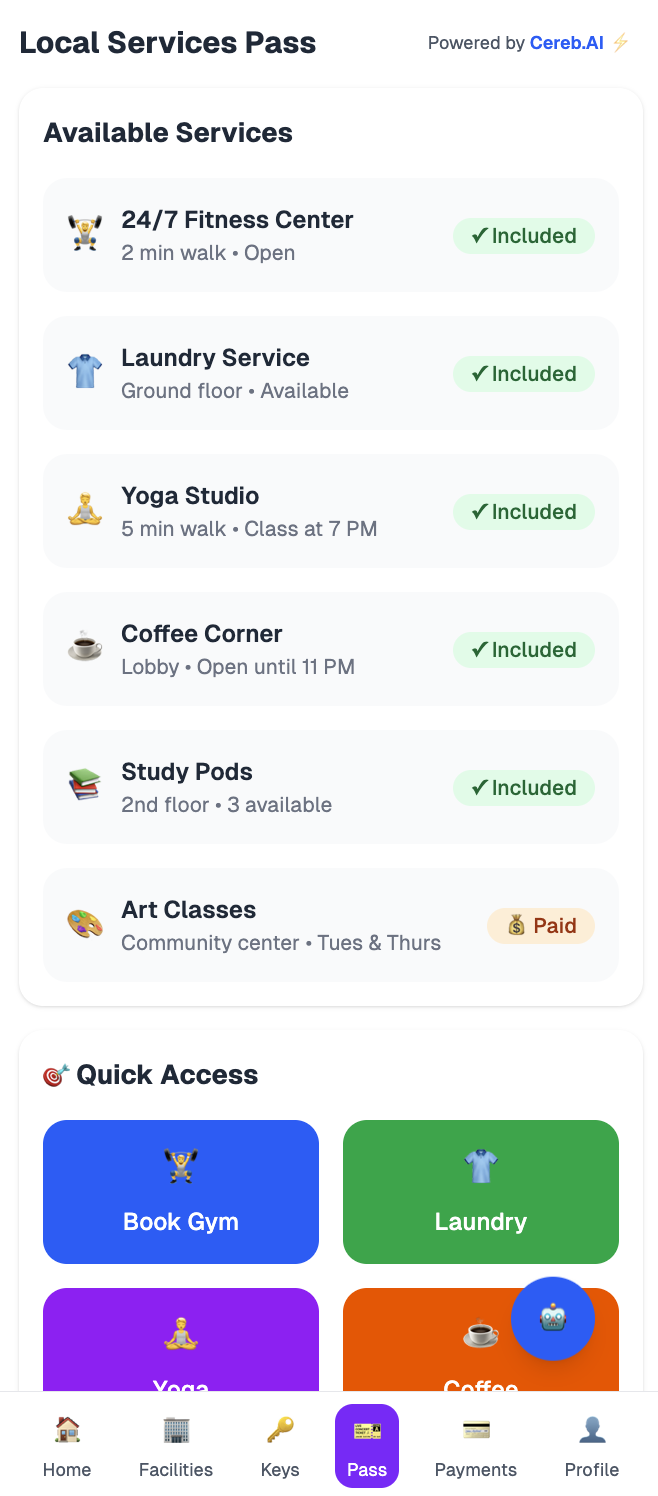This screenshot has width=658, height=1496.
Task: Click the books icon for Study Pods
Action: pyautogui.click(x=85, y=787)
